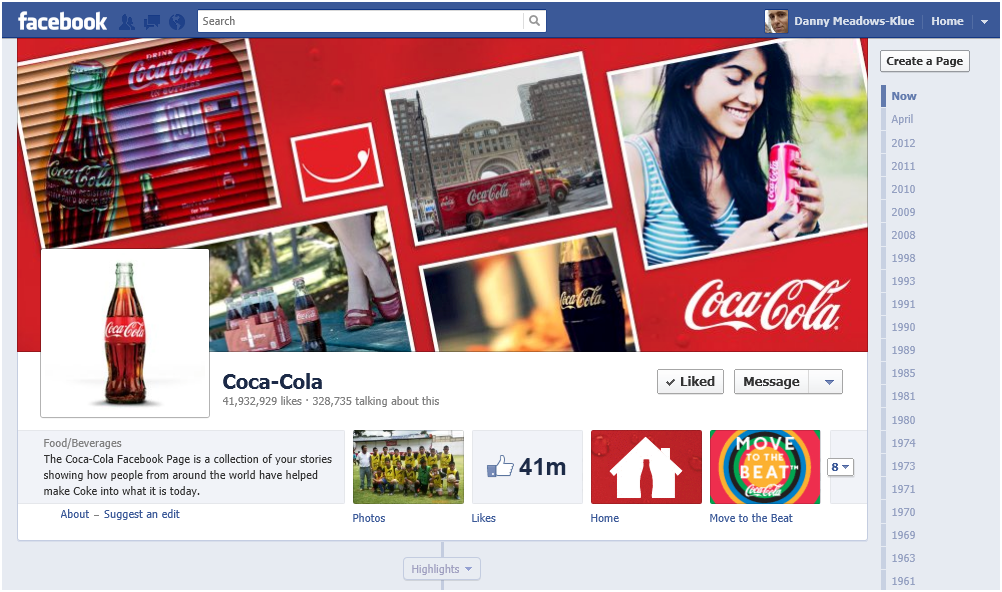Toggle the Liked button for Coca-Cola

click(690, 382)
